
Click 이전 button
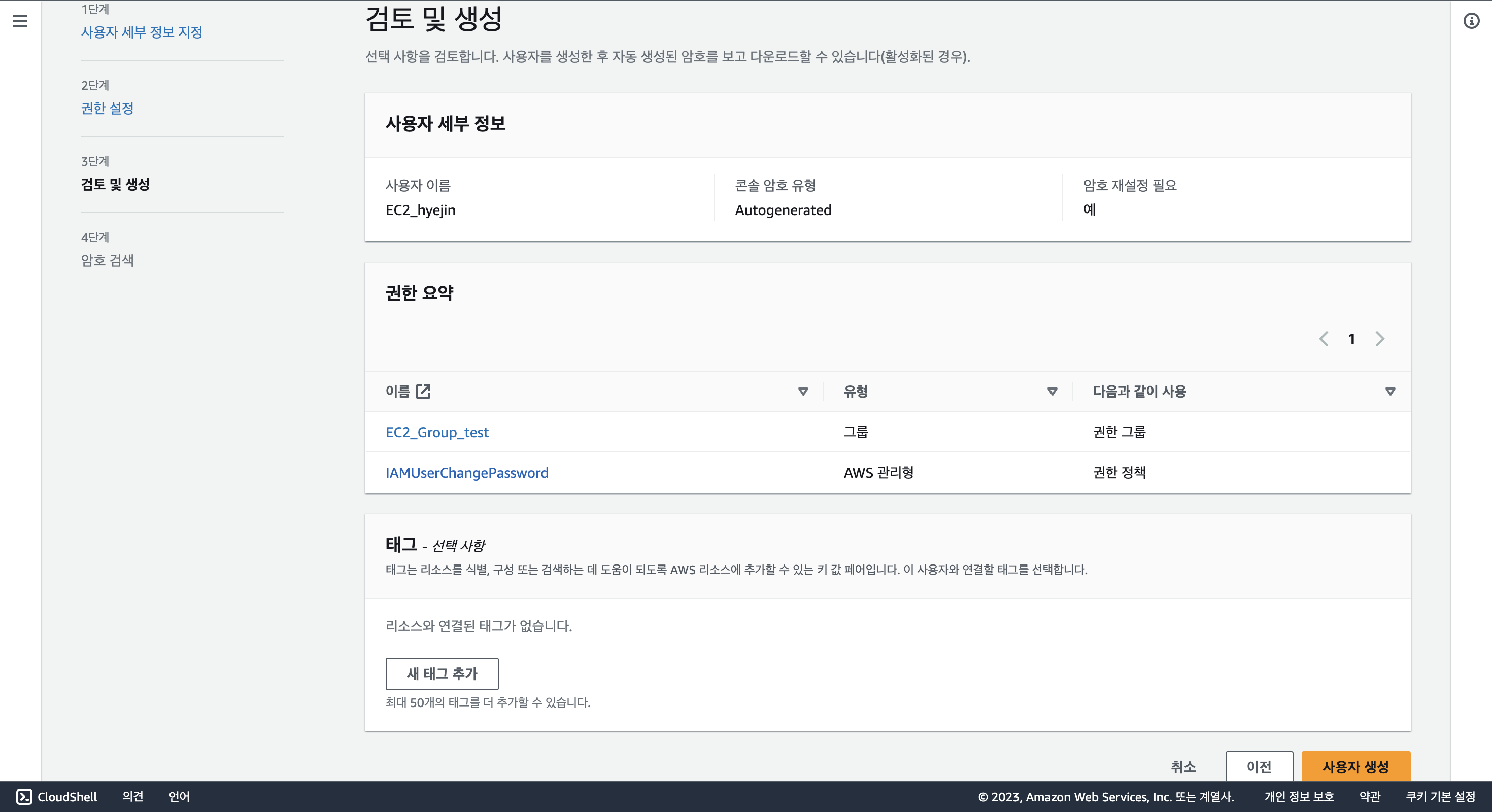pos(1259,767)
